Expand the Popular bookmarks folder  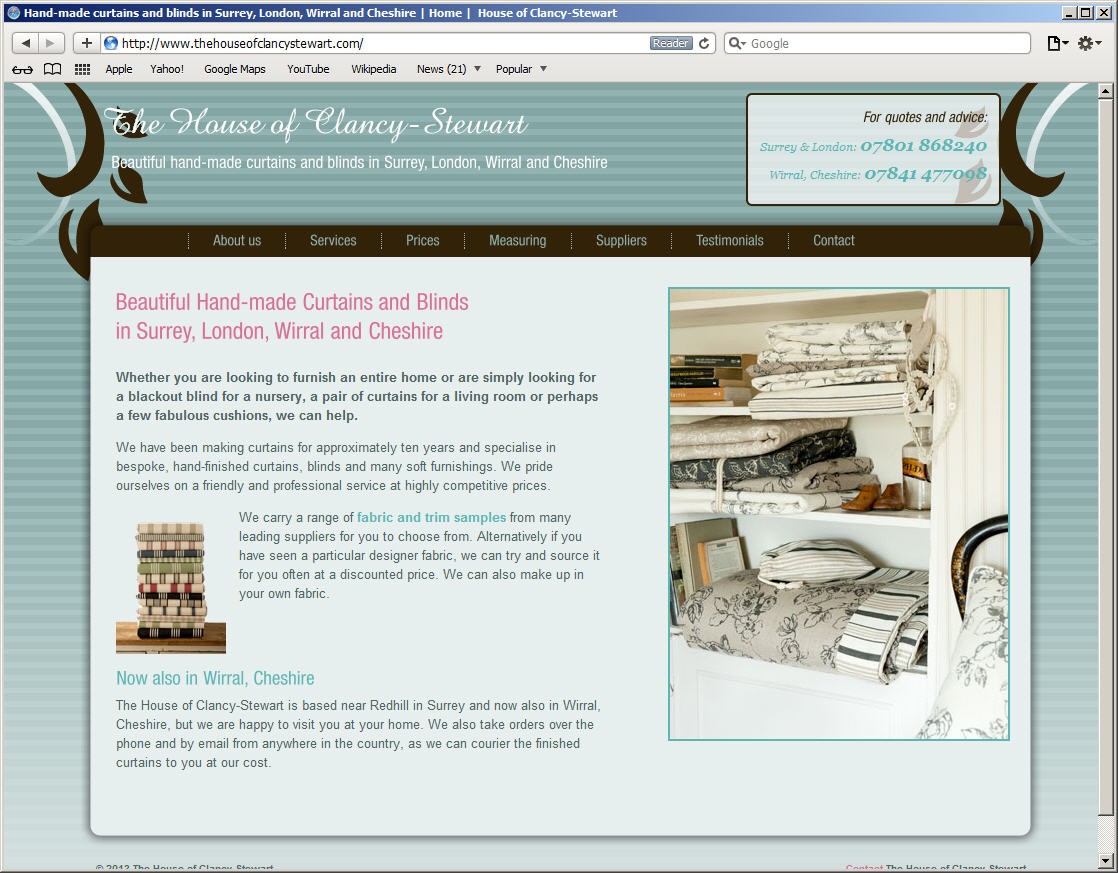coord(521,69)
